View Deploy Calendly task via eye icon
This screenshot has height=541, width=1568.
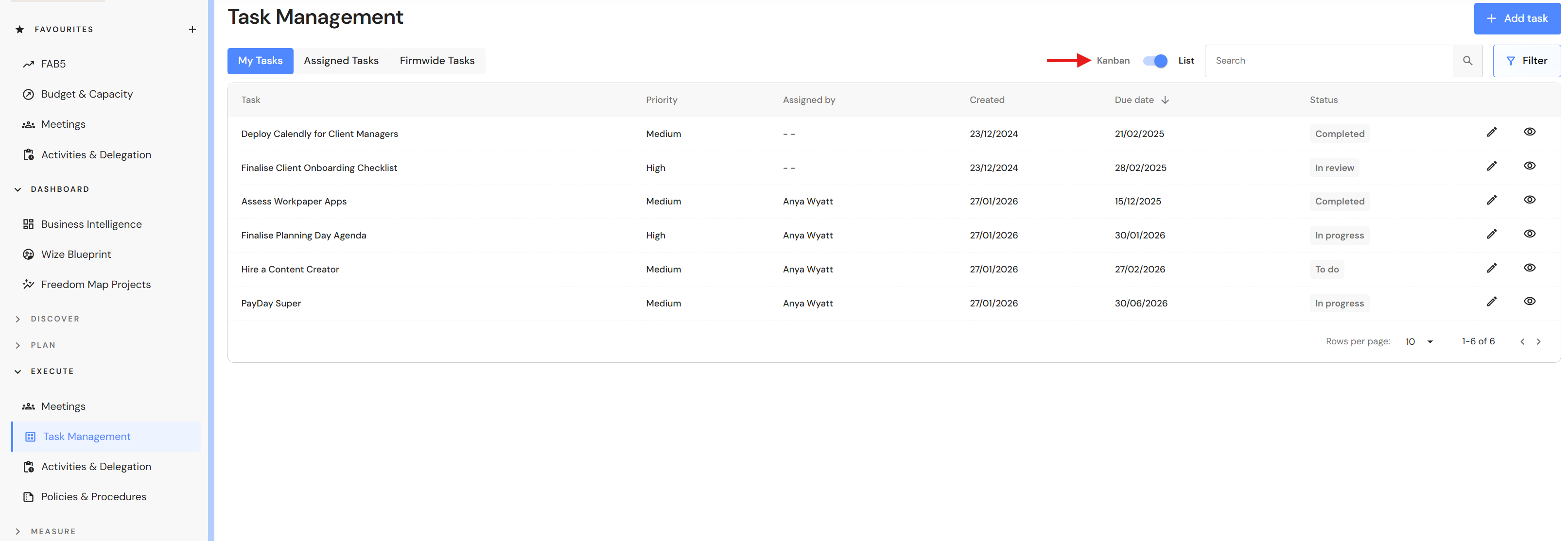tap(1529, 132)
